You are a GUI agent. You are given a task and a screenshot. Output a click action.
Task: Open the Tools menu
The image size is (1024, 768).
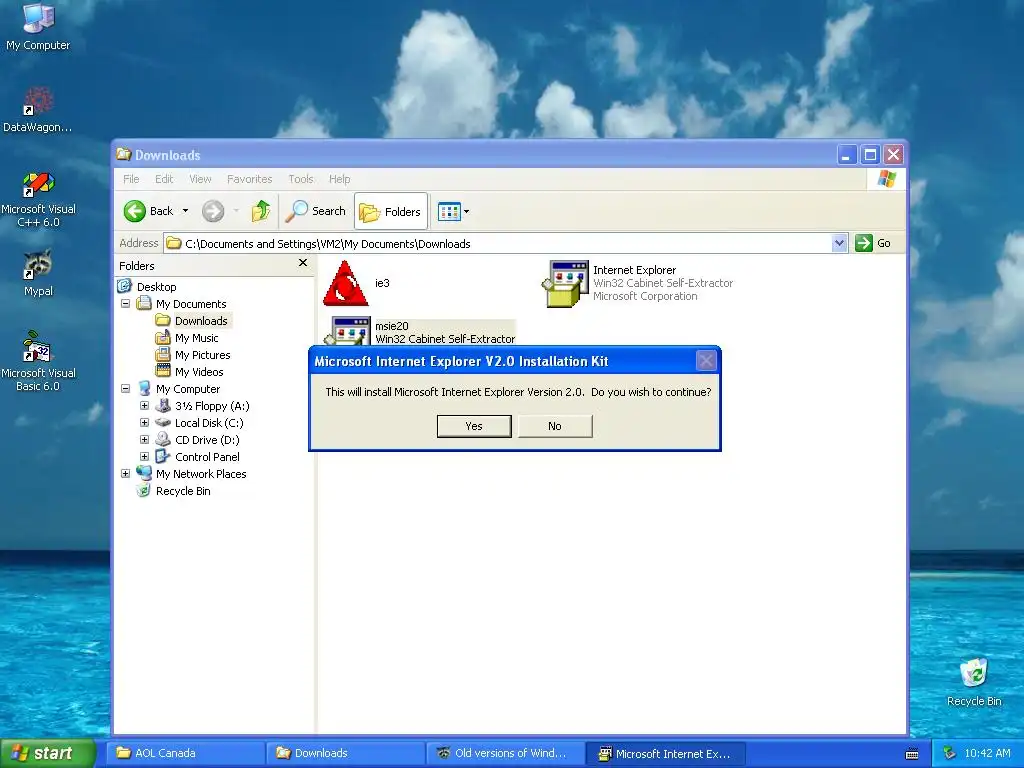coord(301,179)
